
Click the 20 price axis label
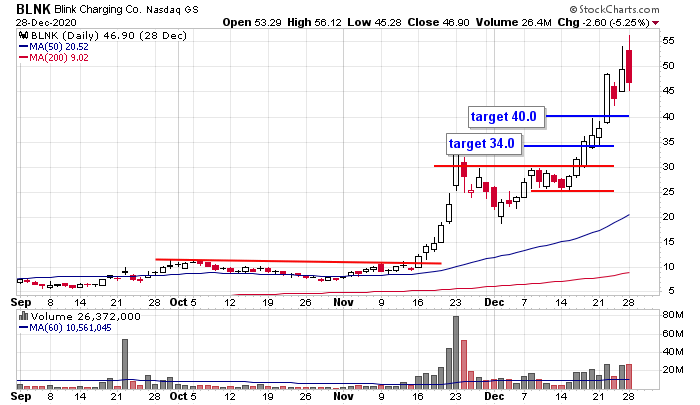pyautogui.click(x=668, y=217)
